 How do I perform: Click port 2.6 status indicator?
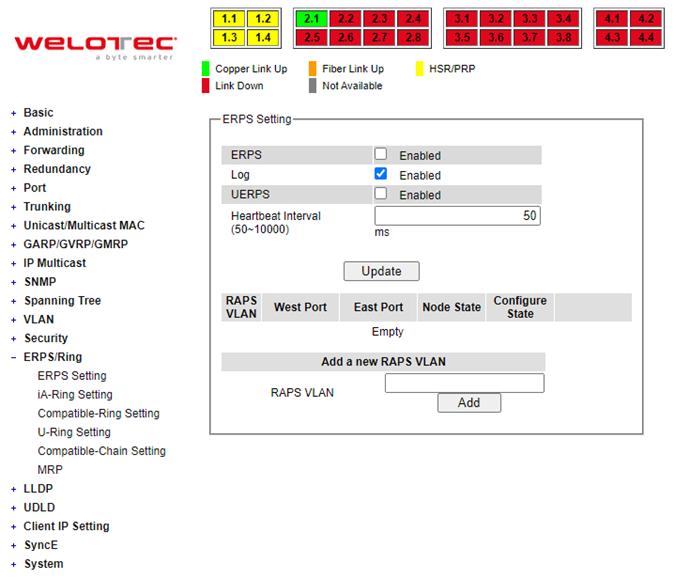coord(346,37)
